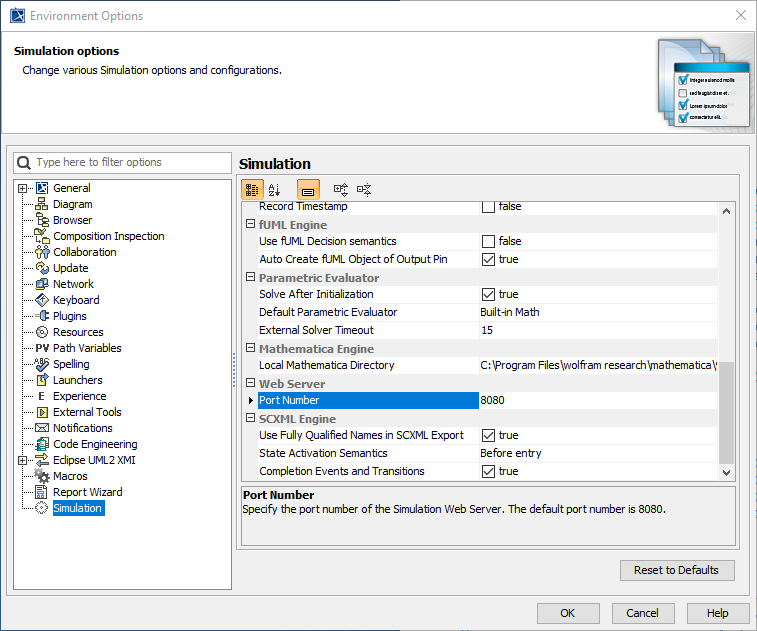Uncheck Use Fully Qualified Names in SCXML Export
The image size is (757, 631).
pos(488,435)
